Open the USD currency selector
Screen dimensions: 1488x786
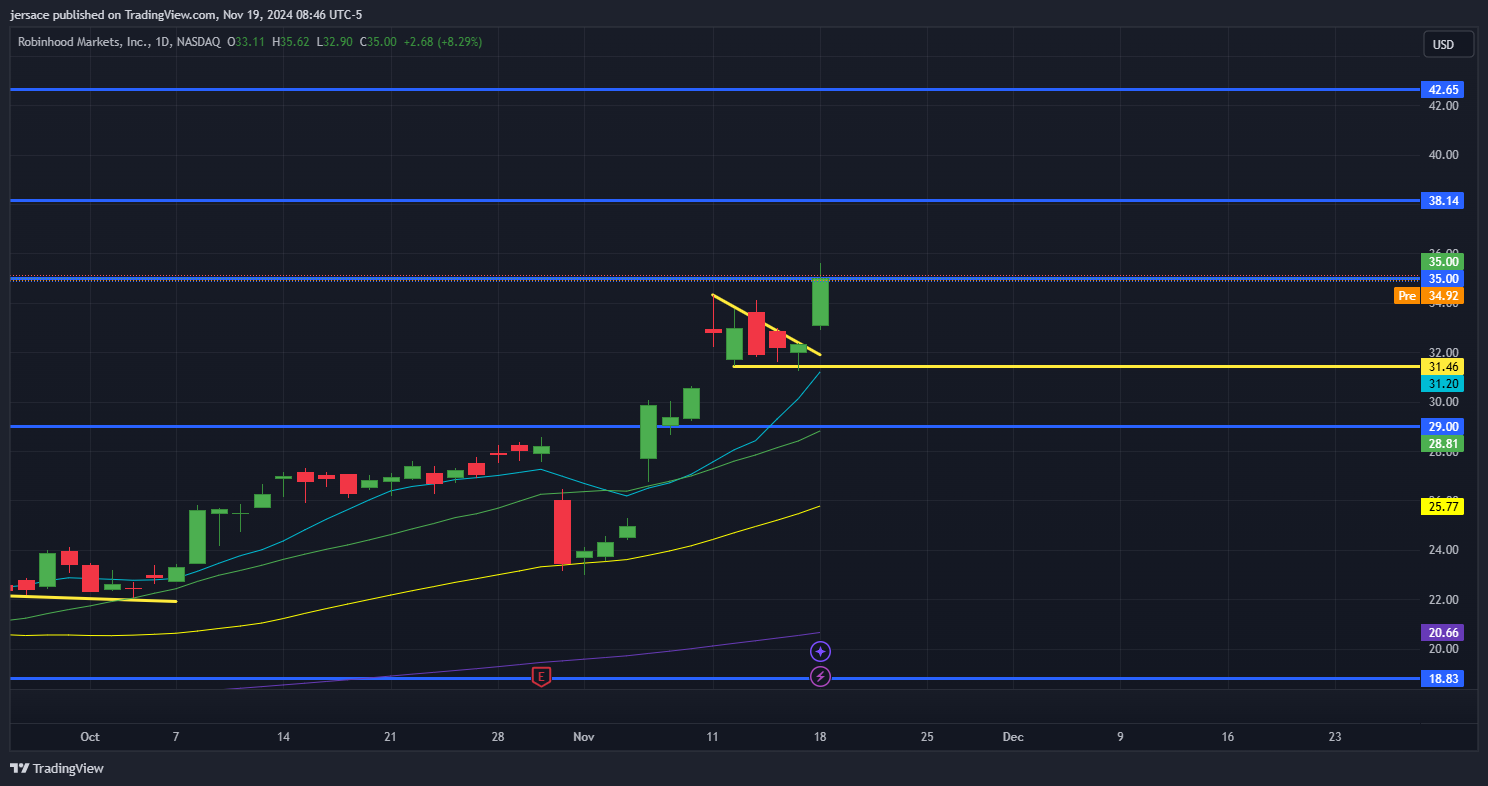pyautogui.click(x=1449, y=44)
